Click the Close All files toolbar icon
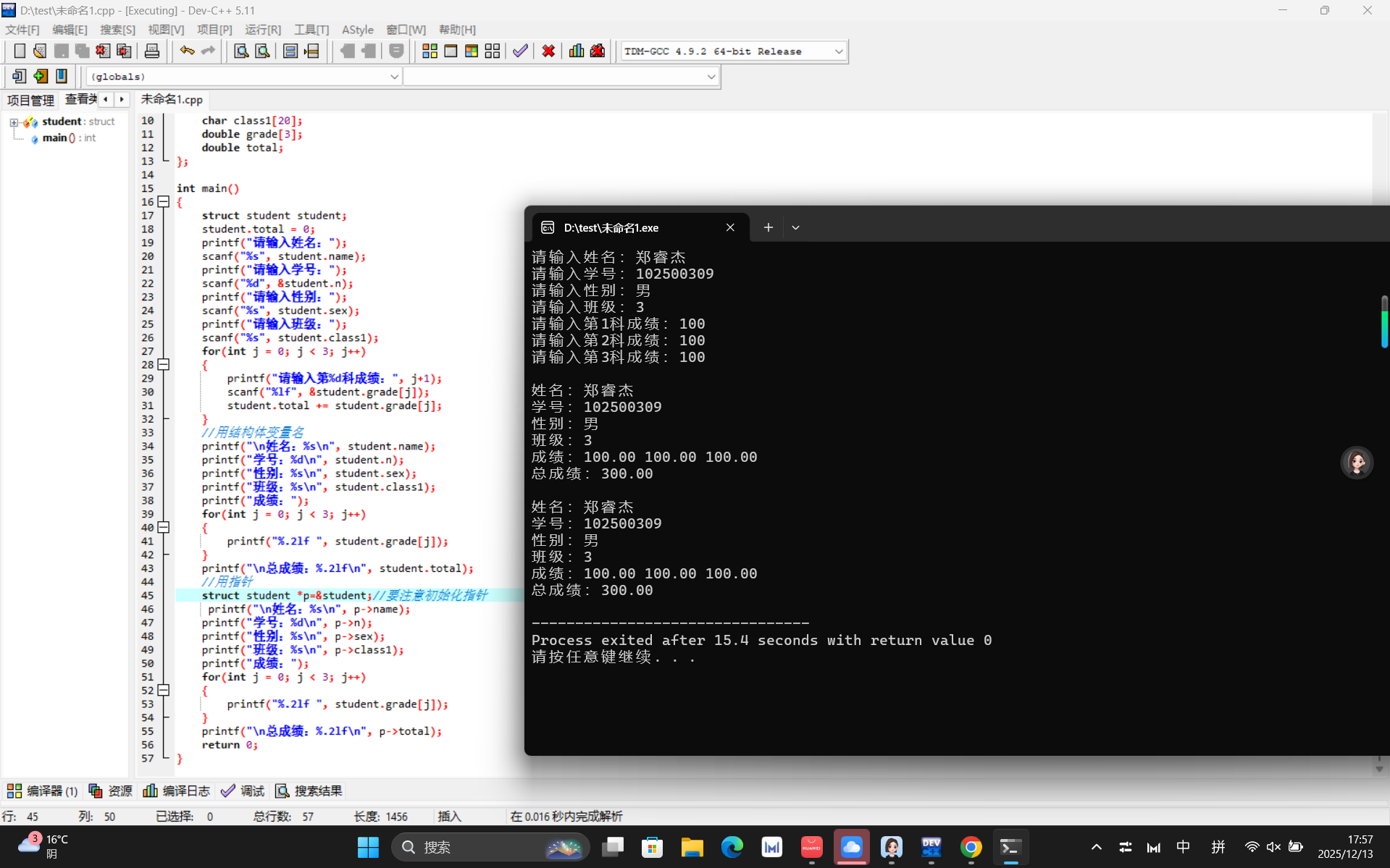1390x868 pixels. click(x=124, y=51)
